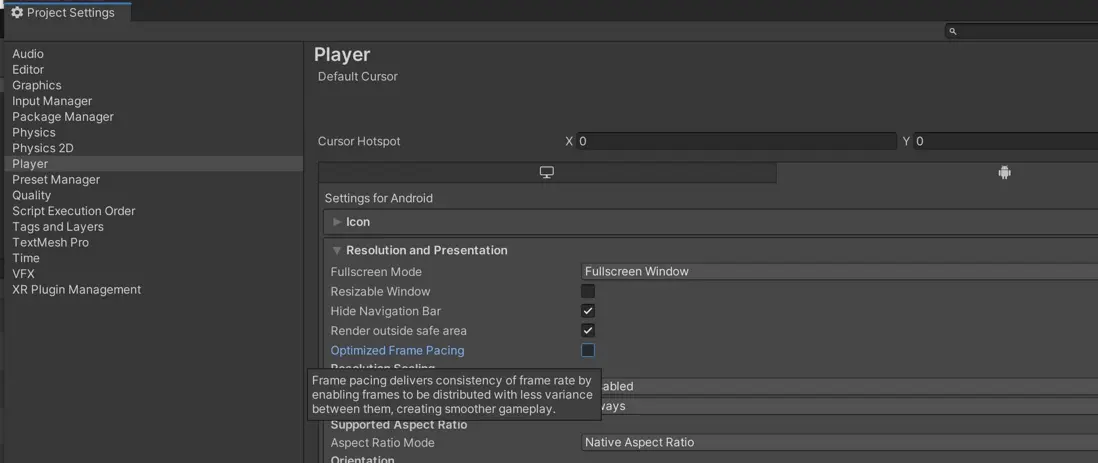Viewport: 1098px width, 463px height.
Task: Expand the Icon section
Action: click(x=338, y=222)
